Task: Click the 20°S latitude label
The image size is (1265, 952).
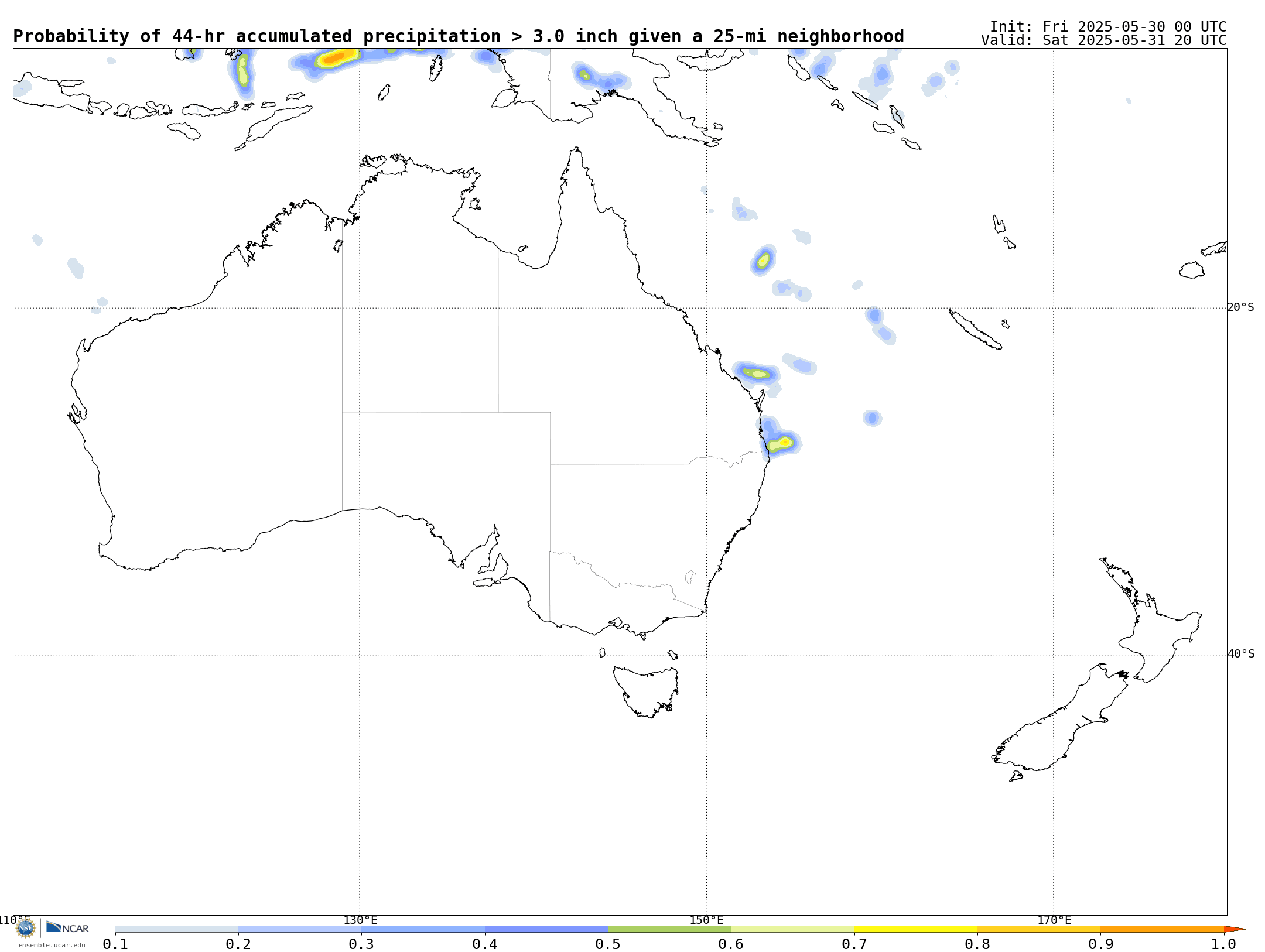Action: (1241, 307)
